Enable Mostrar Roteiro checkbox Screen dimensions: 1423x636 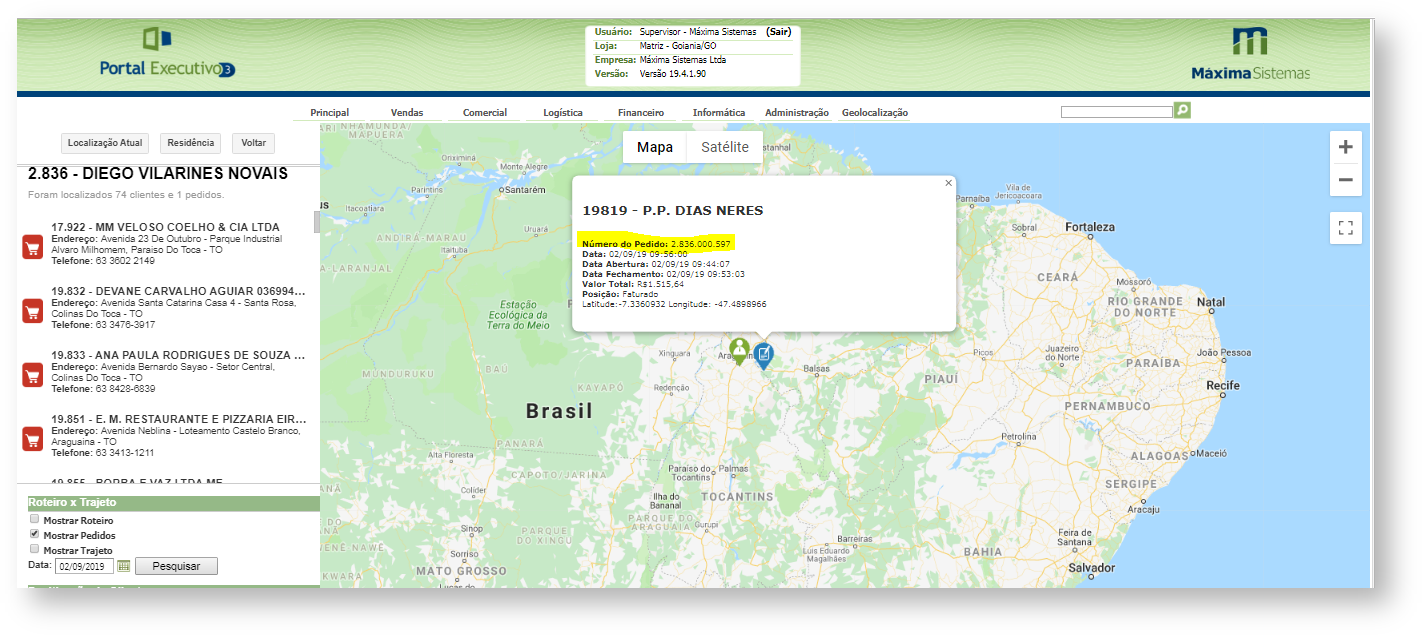(x=34, y=519)
